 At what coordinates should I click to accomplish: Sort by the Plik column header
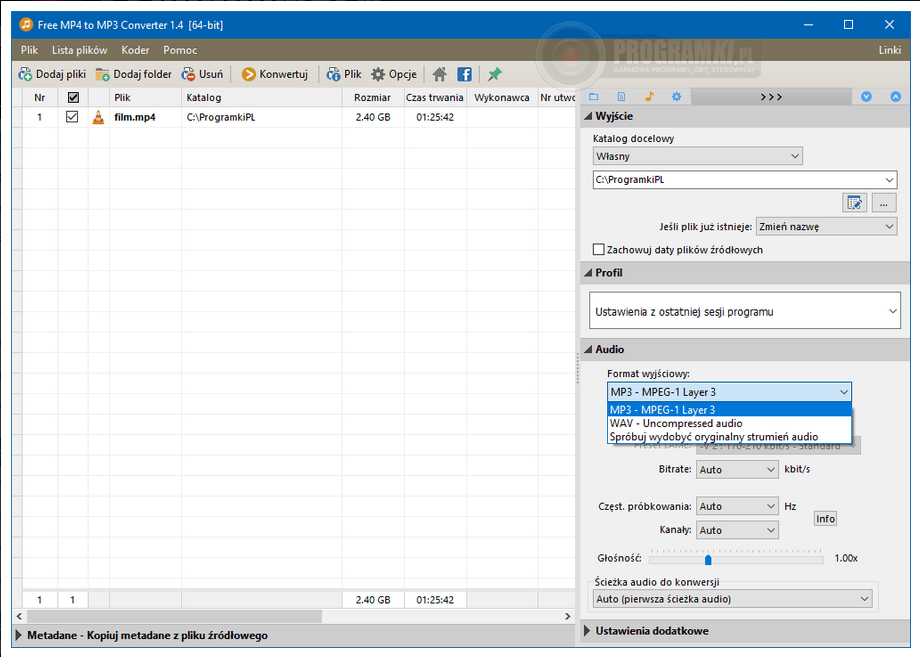click(145, 97)
